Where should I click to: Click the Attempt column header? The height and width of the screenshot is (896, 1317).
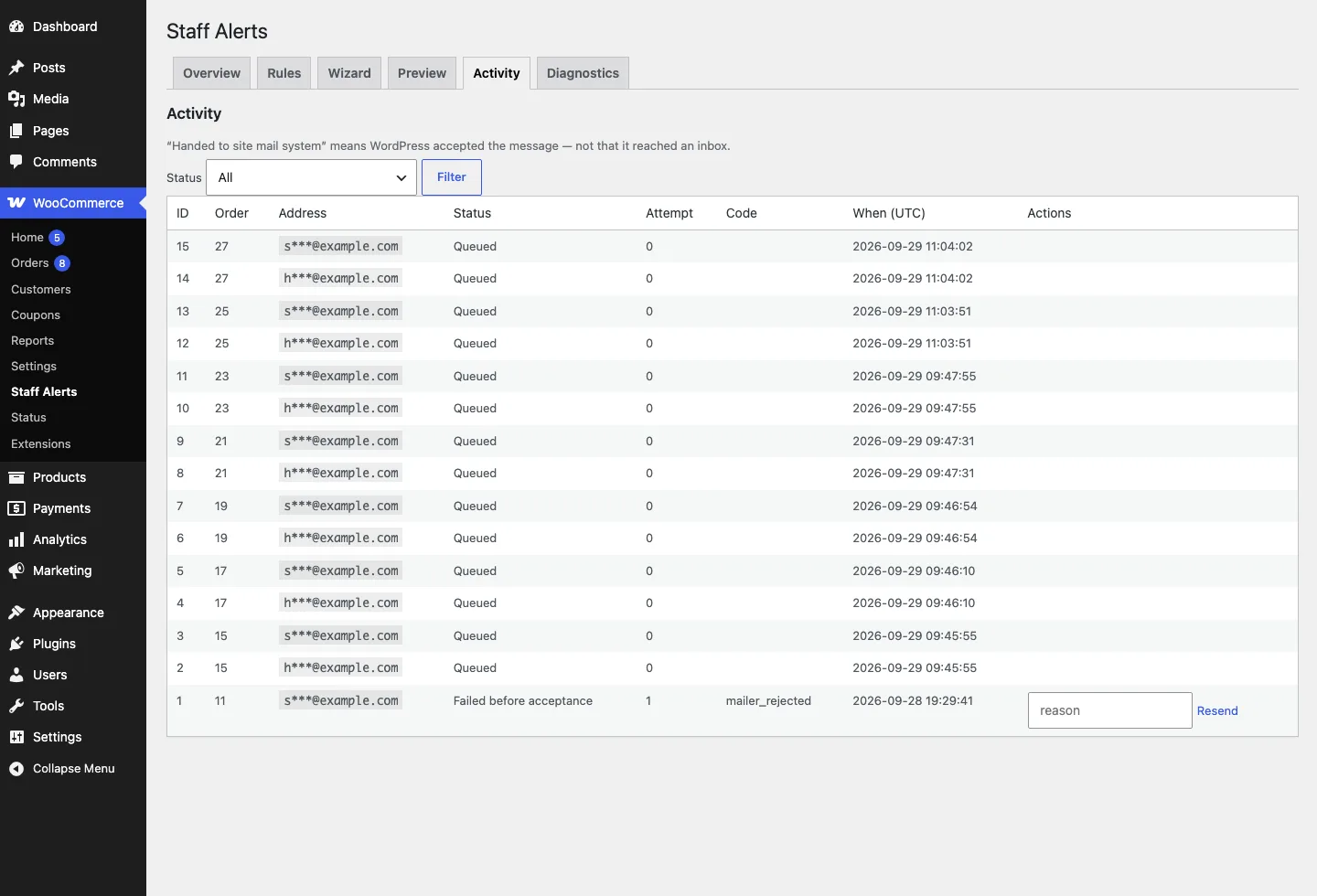[x=669, y=213]
